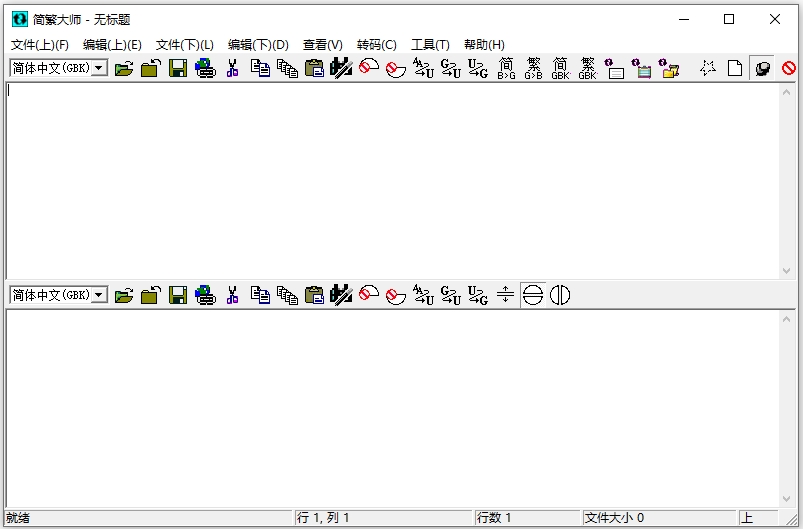
Task: Cut selection with upper toolbar scissors
Action: (233, 68)
